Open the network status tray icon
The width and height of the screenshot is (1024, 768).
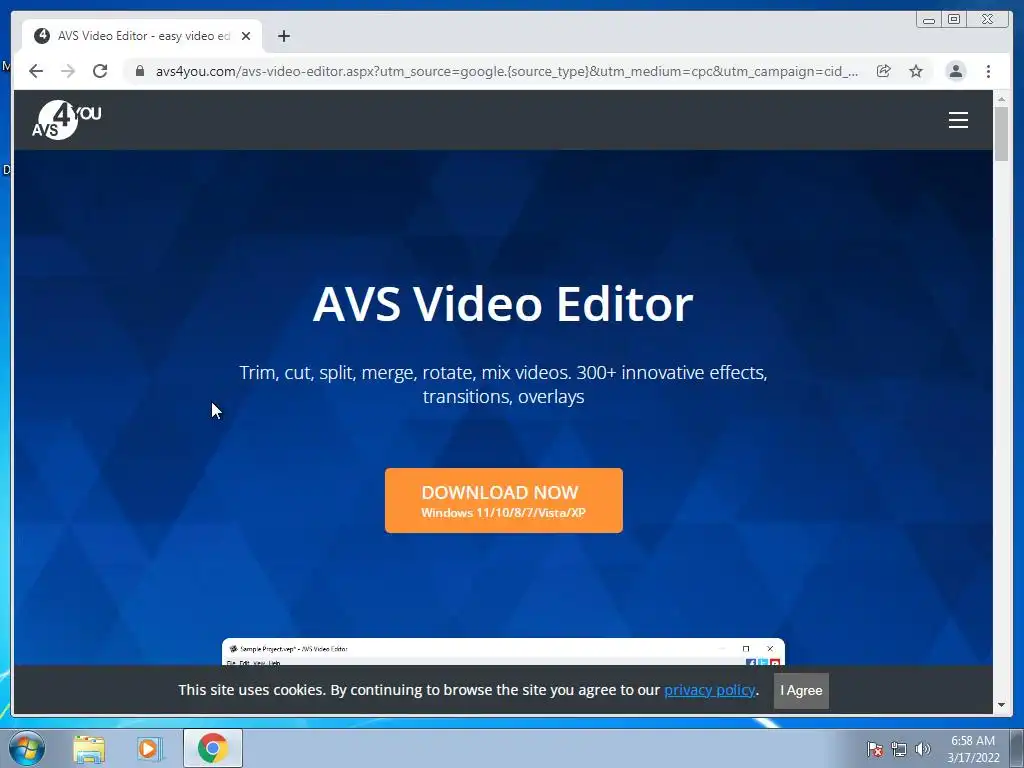coord(899,749)
